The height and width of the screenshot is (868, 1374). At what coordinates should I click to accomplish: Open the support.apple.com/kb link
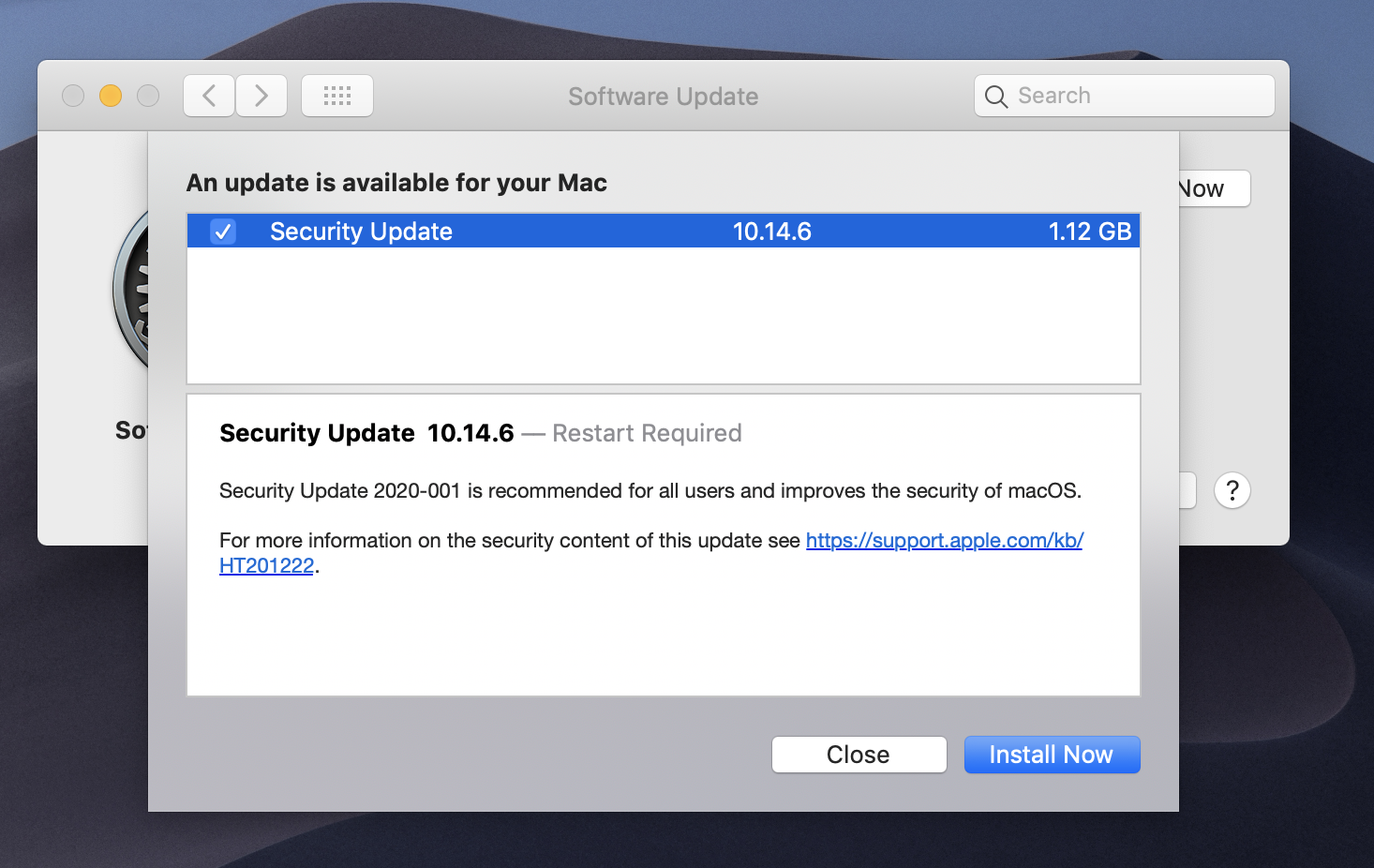pyautogui.click(x=944, y=541)
